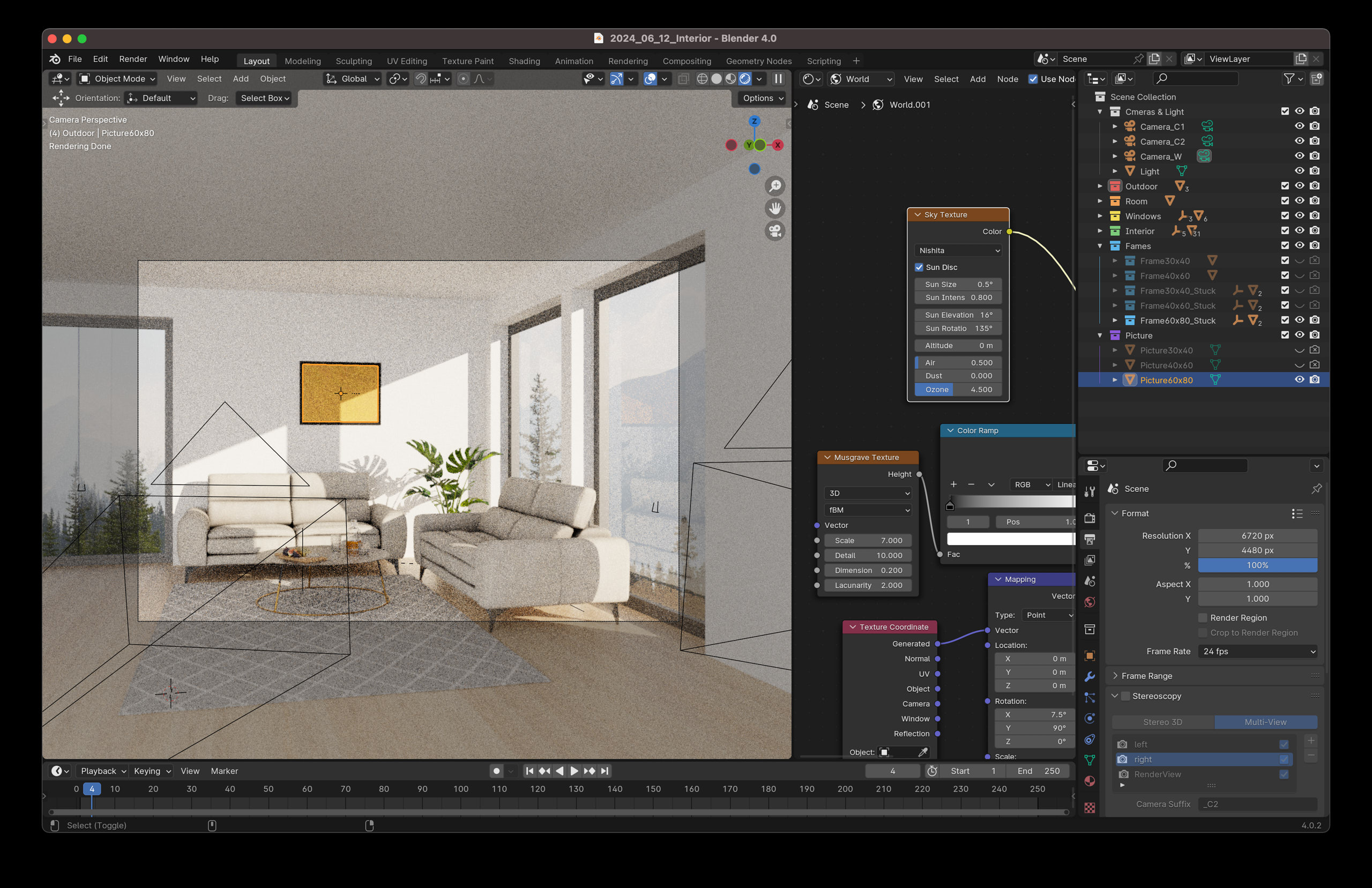This screenshot has width=1372, height=888.
Task: Switch to the Shading workspace tab
Action: [x=524, y=61]
